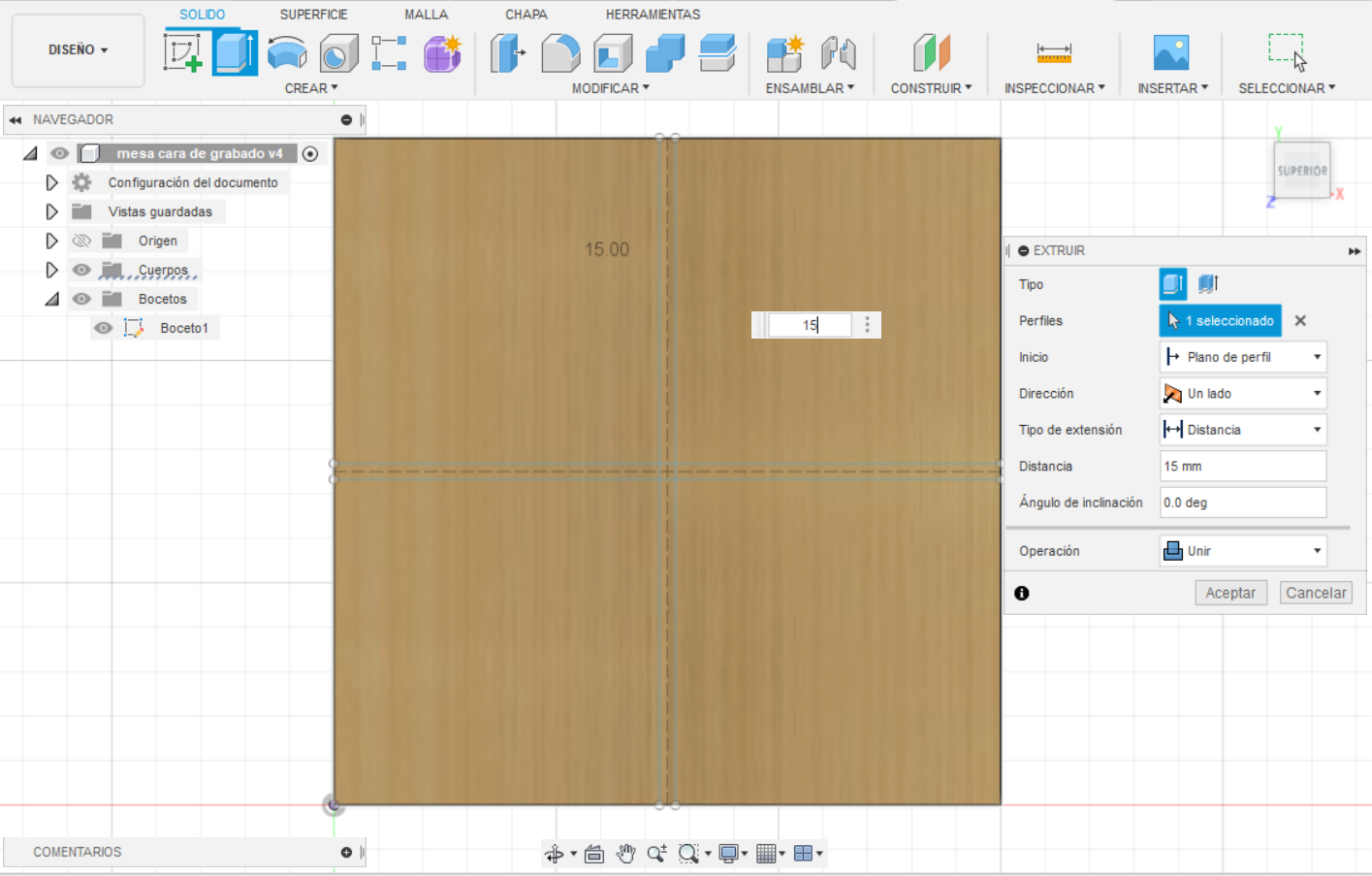
Task: Open the Dirección dropdown
Action: click(1243, 394)
